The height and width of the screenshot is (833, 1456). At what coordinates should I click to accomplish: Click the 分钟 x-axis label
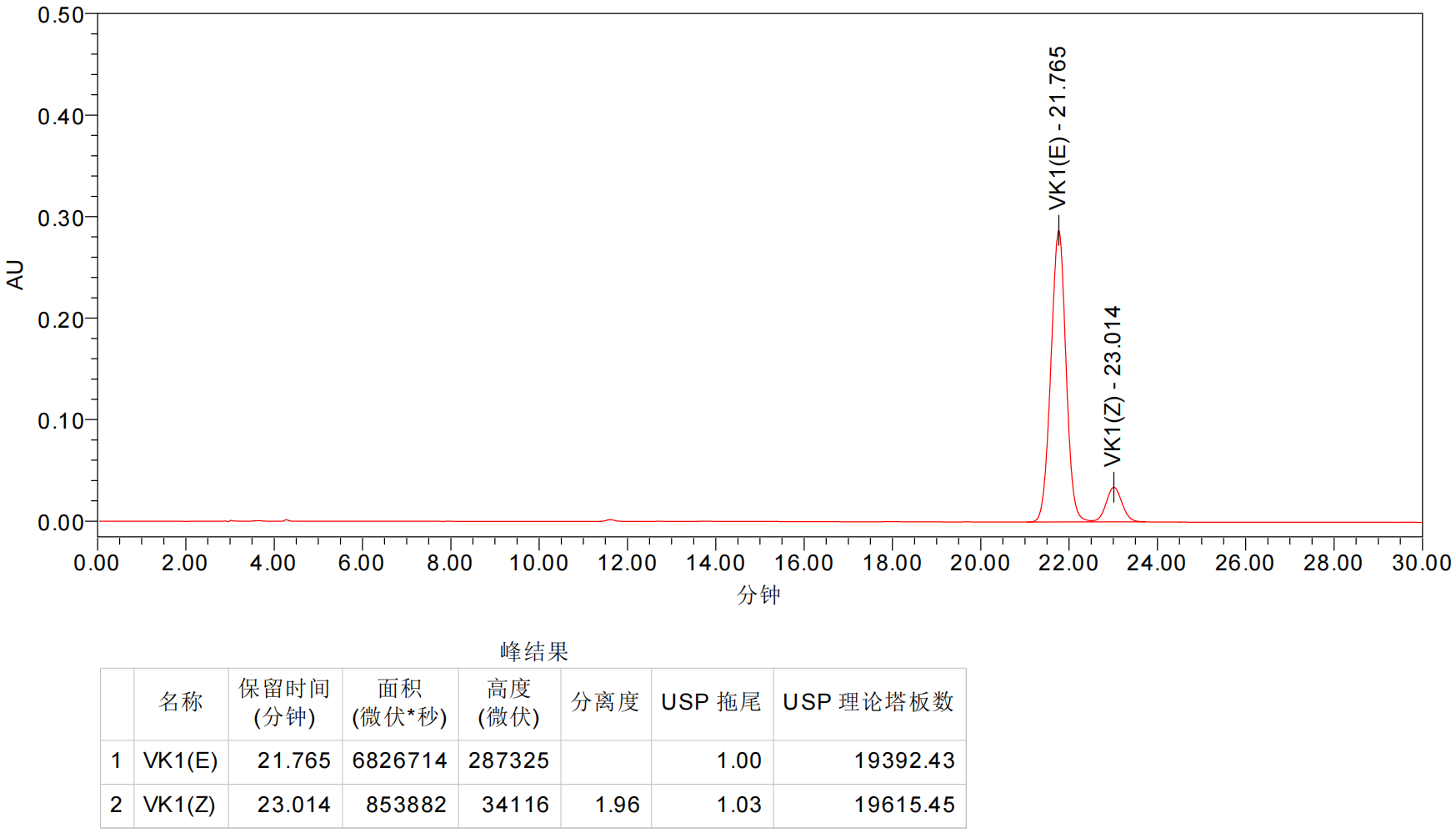point(758,595)
